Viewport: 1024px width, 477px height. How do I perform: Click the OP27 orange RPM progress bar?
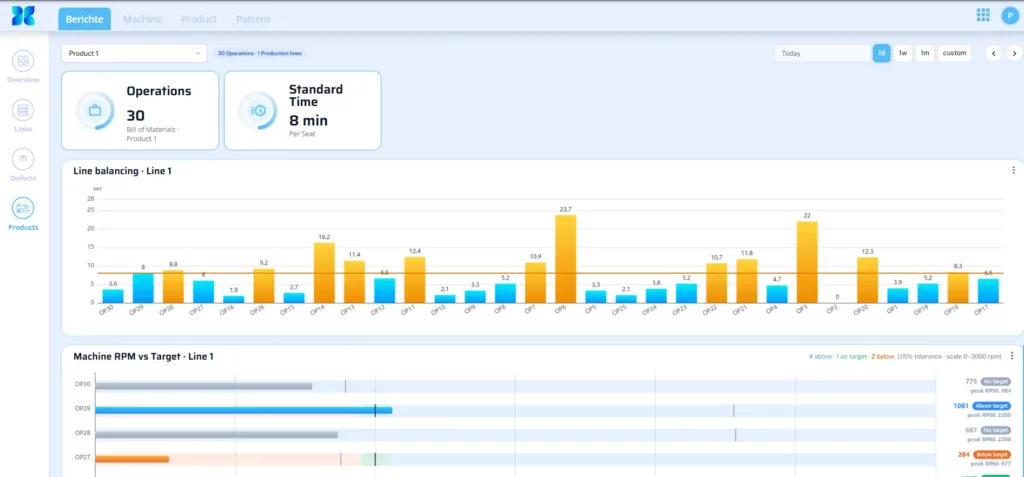click(132, 459)
